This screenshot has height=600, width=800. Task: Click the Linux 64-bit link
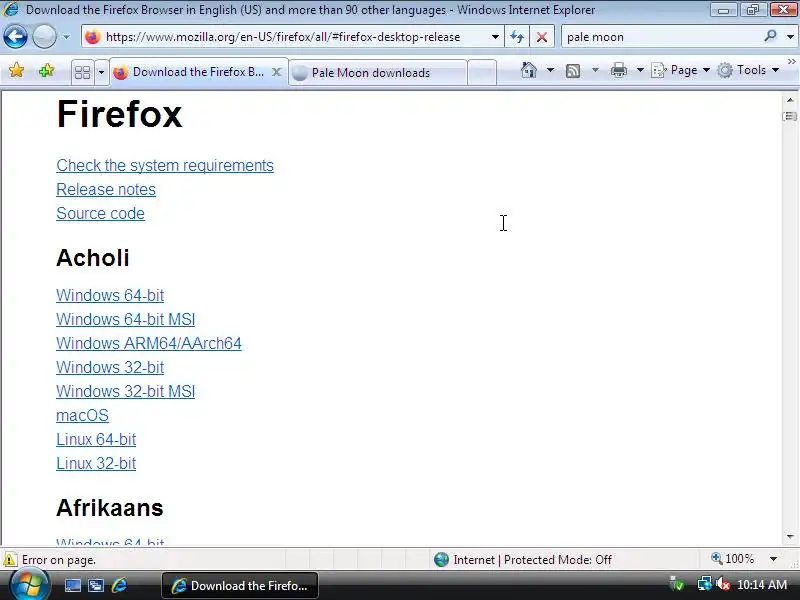pos(96,439)
